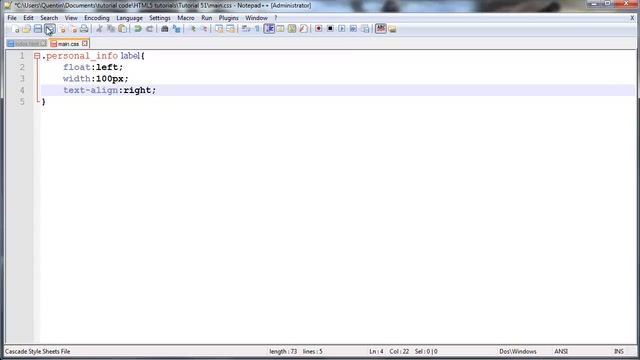Open the Edit menu
The height and width of the screenshot is (360, 640).
(28, 18)
